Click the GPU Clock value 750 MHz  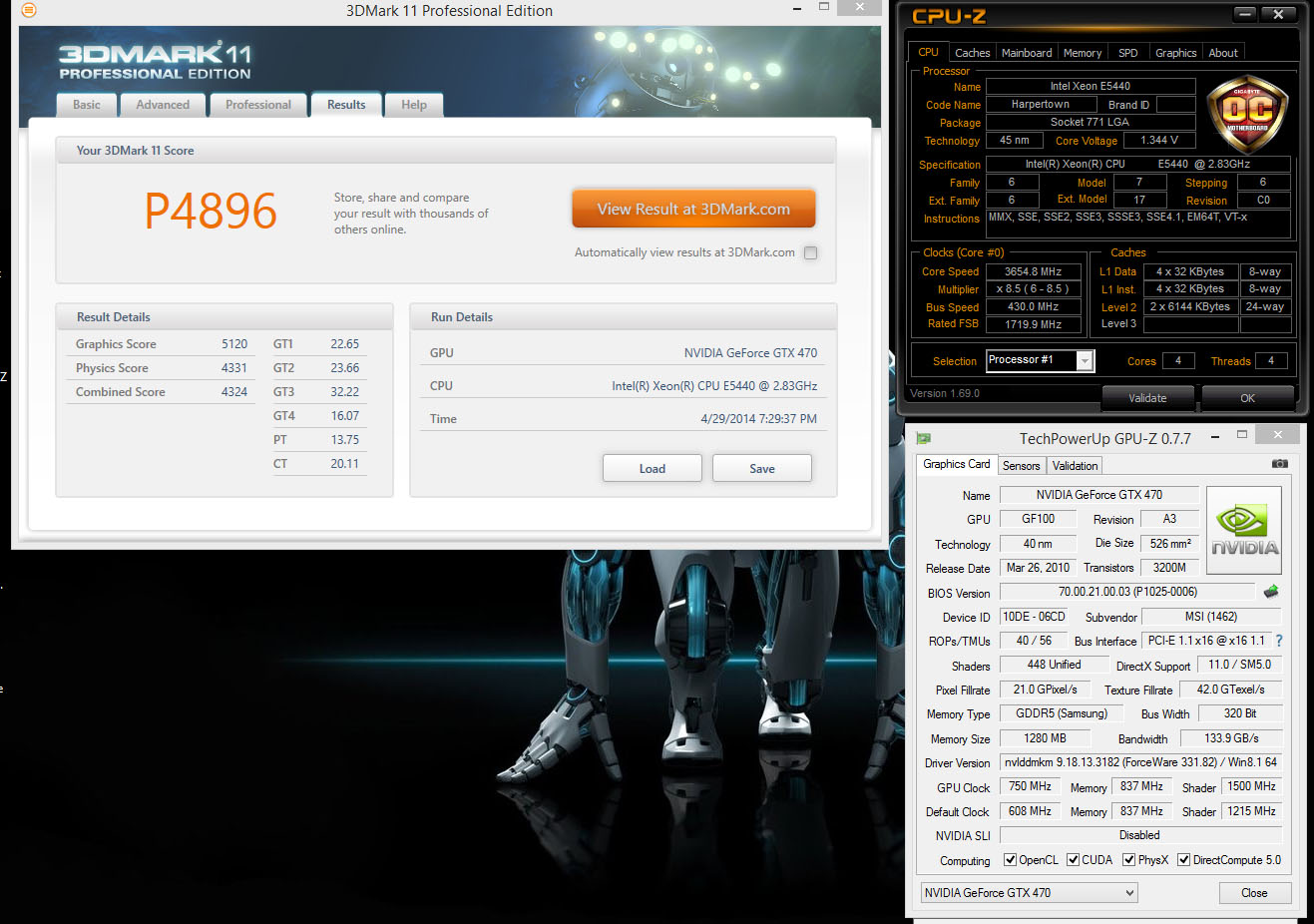[x=1030, y=786]
